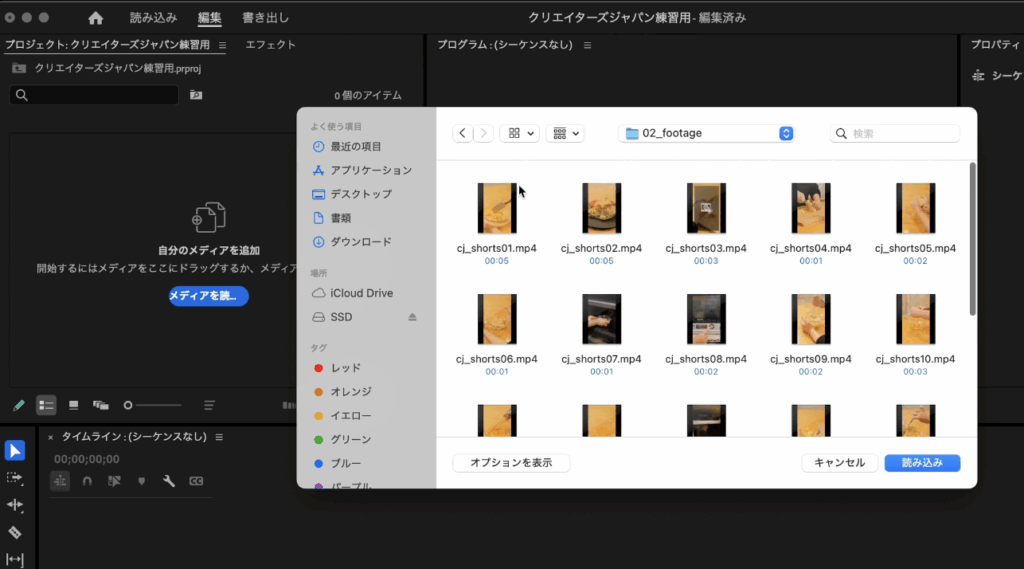This screenshot has width=1024, height=569.
Task: Click the CC captions icon in timeline
Action: click(x=196, y=481)
